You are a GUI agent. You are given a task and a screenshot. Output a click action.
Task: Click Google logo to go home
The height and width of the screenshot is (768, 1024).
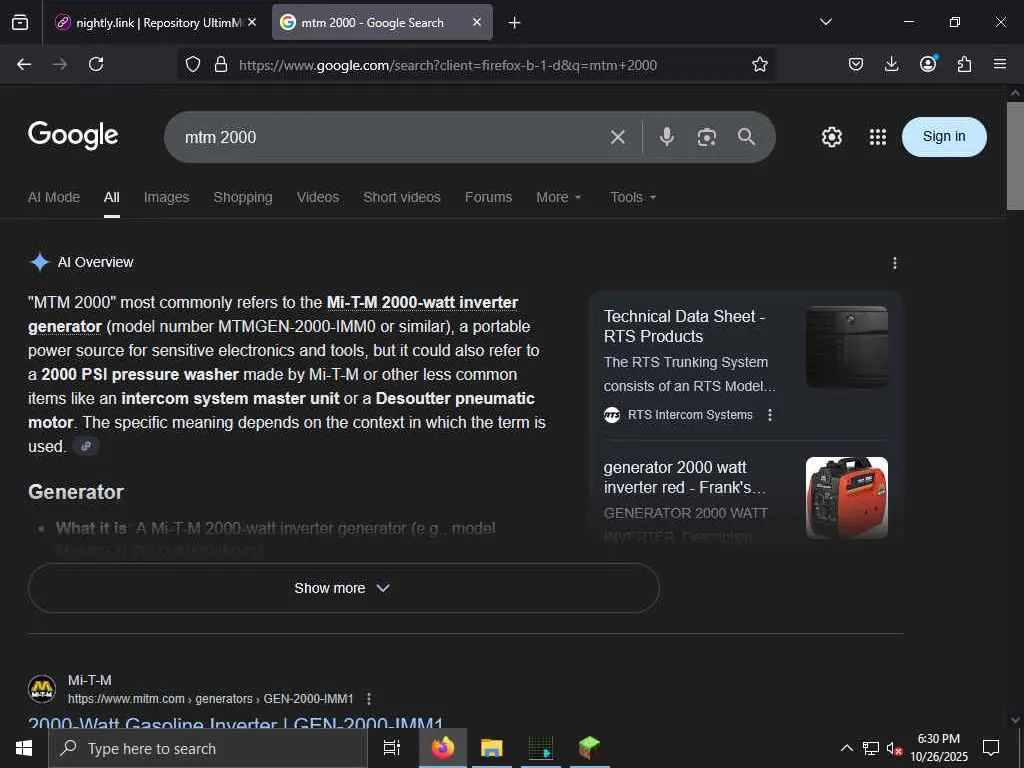point(73,135)
